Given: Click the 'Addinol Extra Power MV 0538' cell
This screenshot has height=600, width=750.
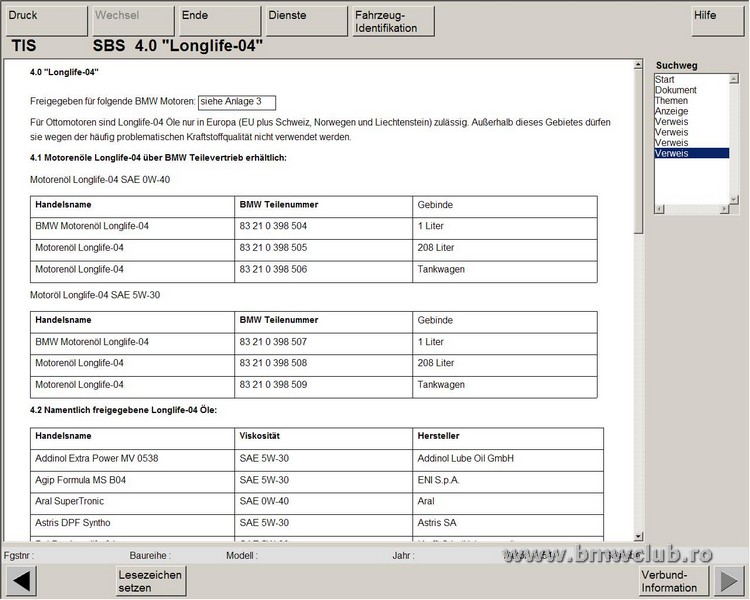Looking at the screenshot, I should pos(132,458).
